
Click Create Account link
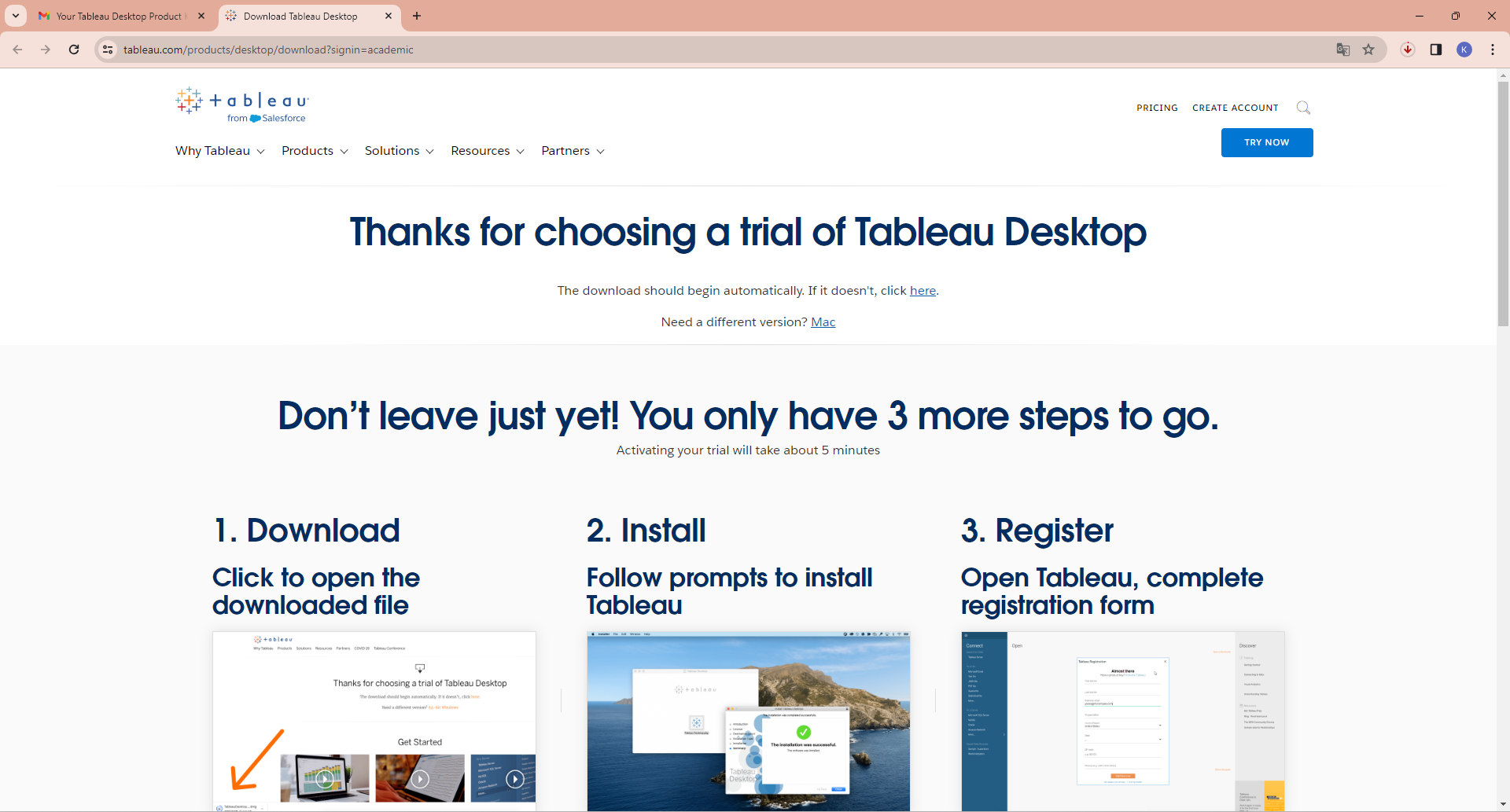[x=1236, y=108]
